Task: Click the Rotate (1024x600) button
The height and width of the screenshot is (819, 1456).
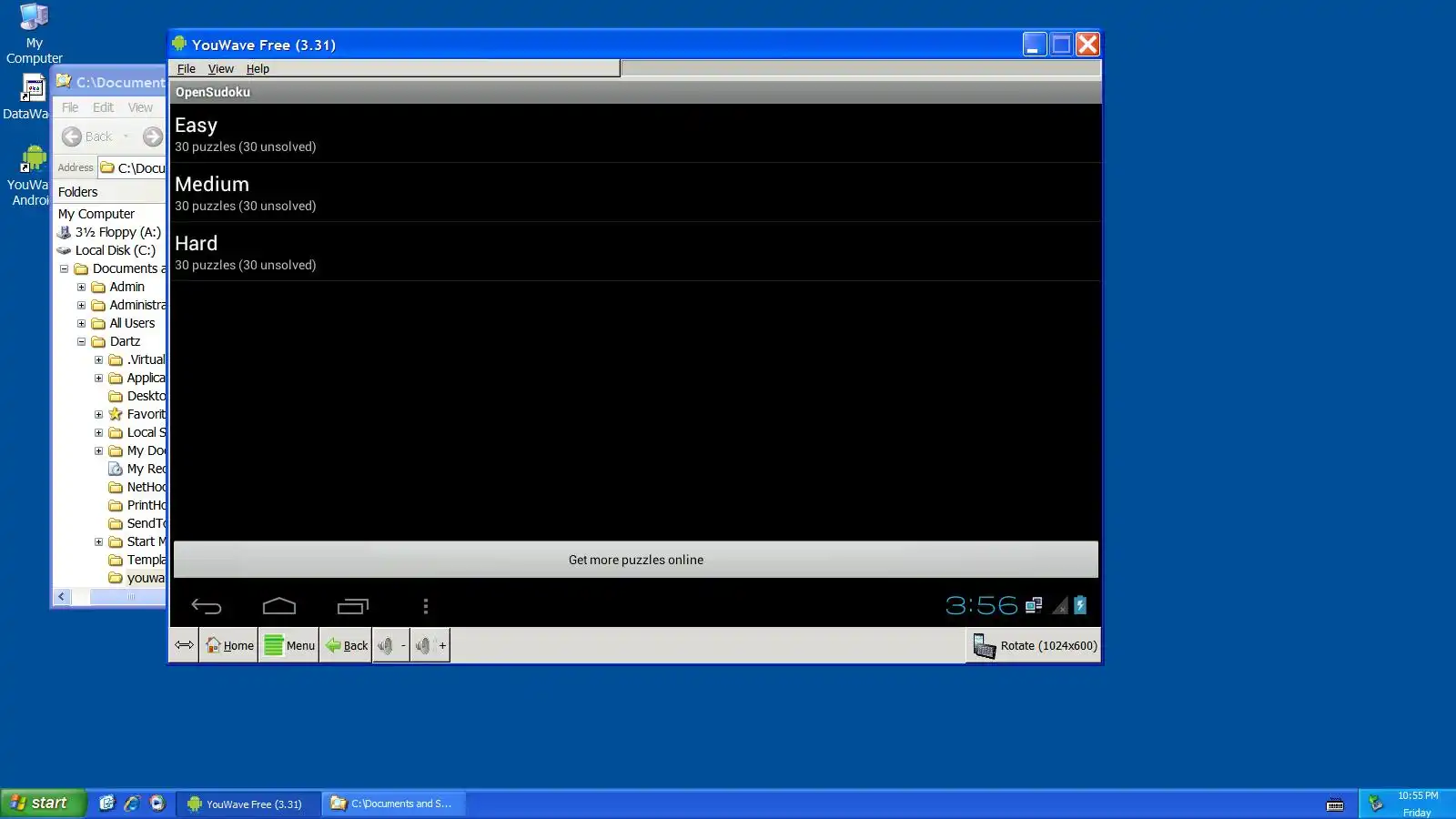Action: pos(1034,645)
